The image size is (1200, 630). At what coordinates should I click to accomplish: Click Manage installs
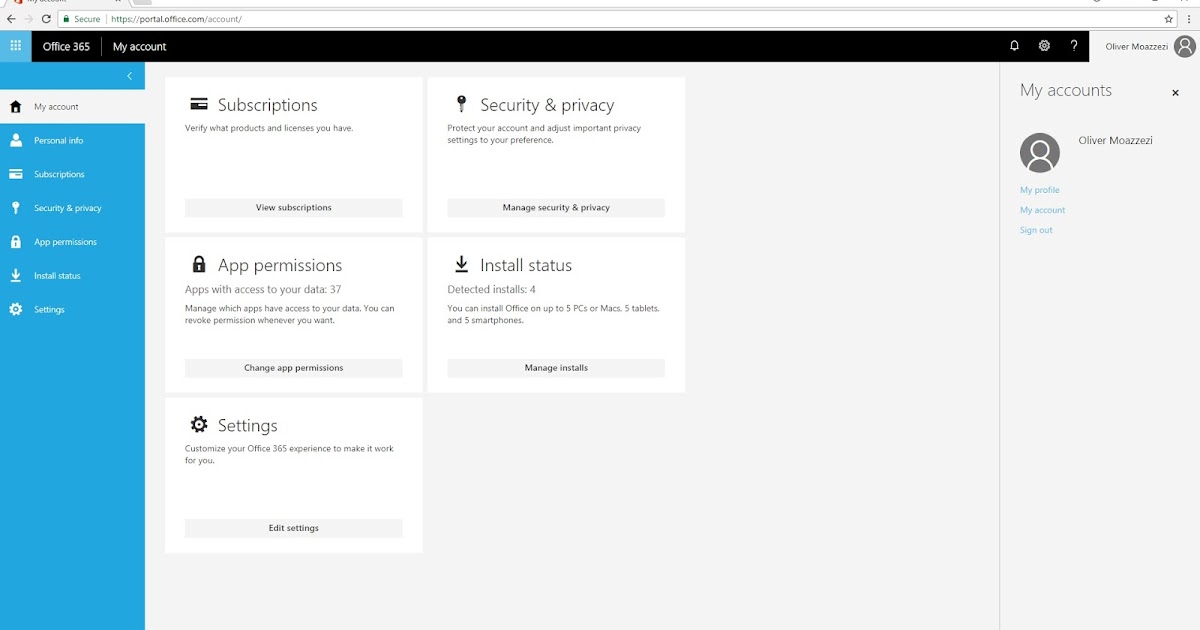click(x=556, y=367)
